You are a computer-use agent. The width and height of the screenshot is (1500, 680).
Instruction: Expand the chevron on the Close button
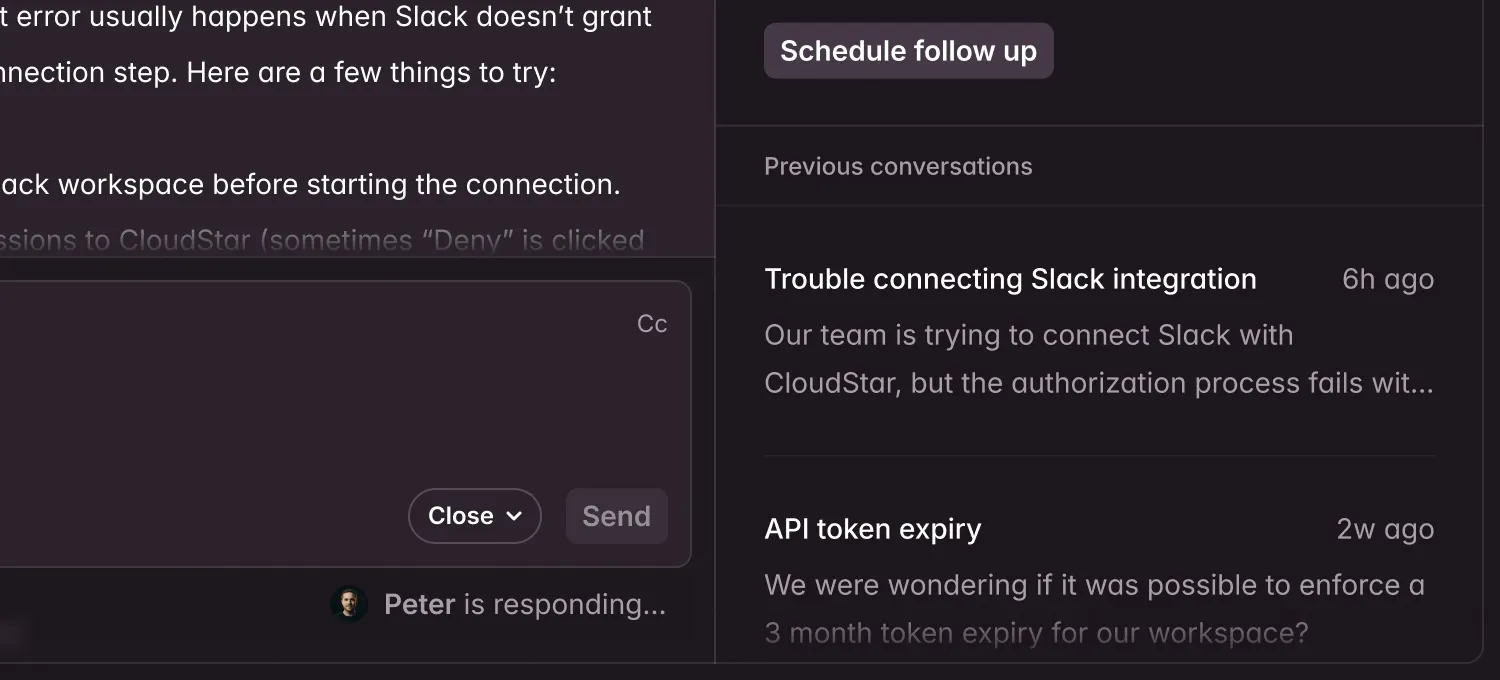[514, 516]
